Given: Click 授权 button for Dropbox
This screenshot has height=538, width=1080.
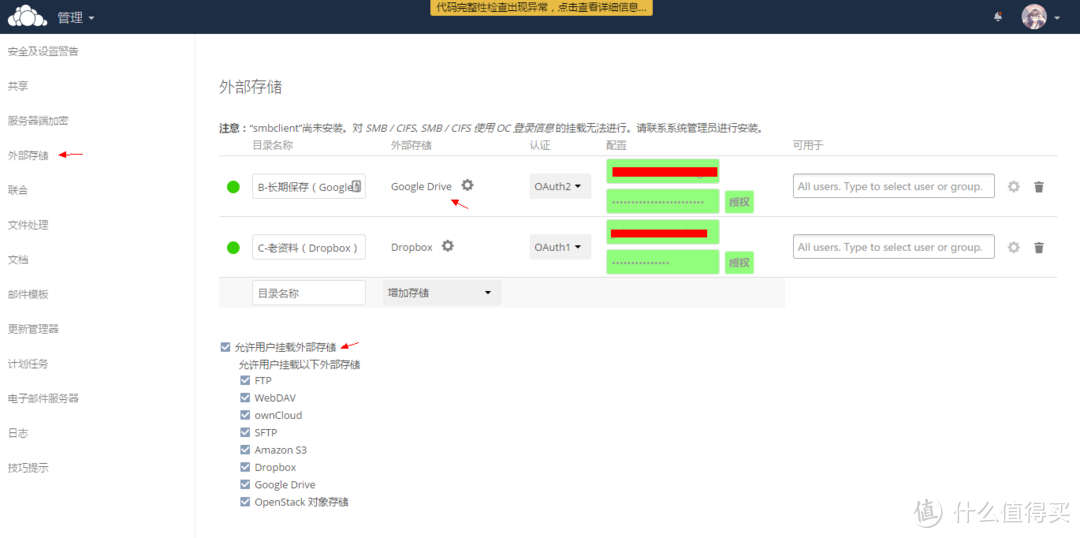Looking at the screenshot, I should 739,262.
